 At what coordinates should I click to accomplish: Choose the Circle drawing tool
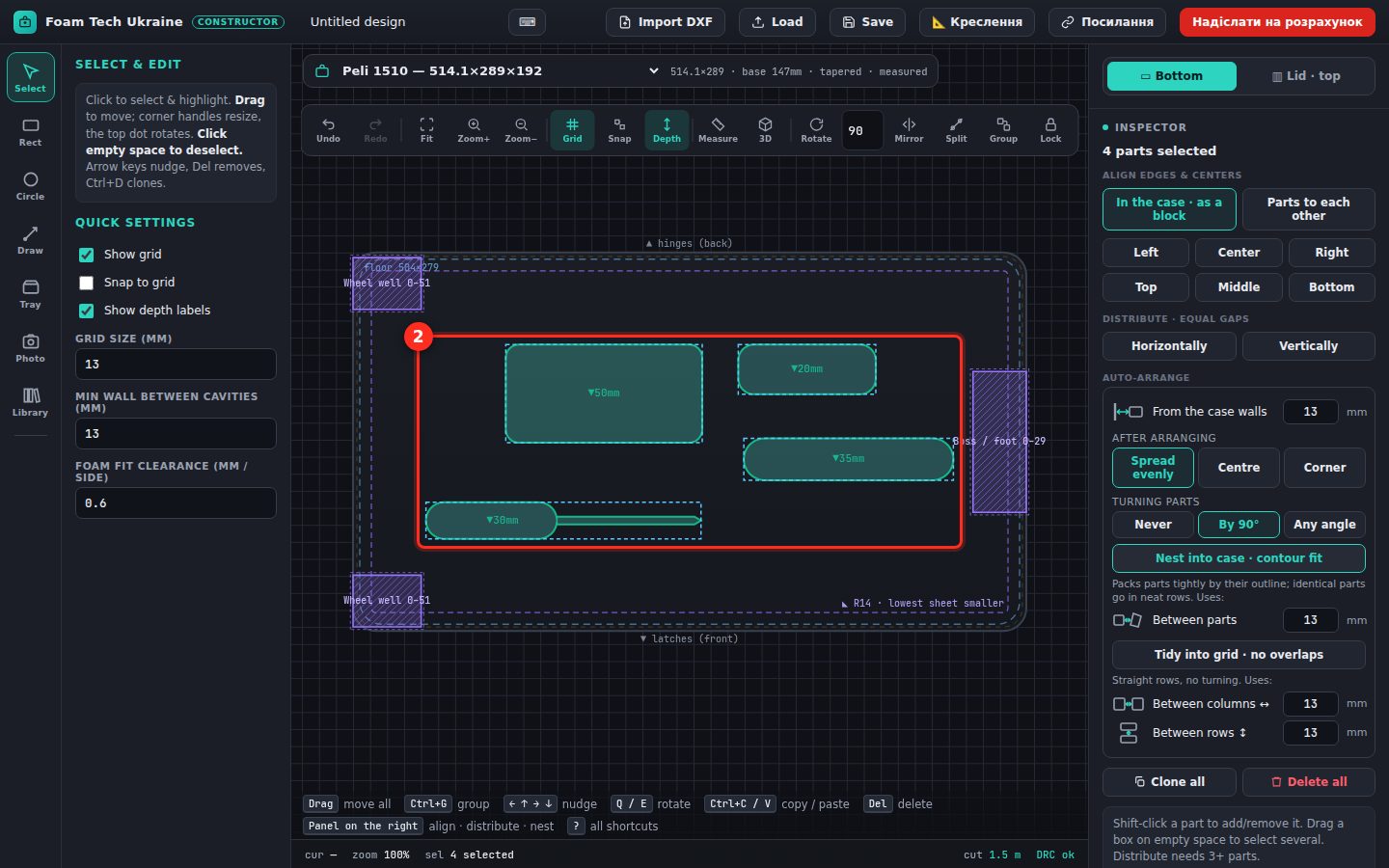(30, 186)
